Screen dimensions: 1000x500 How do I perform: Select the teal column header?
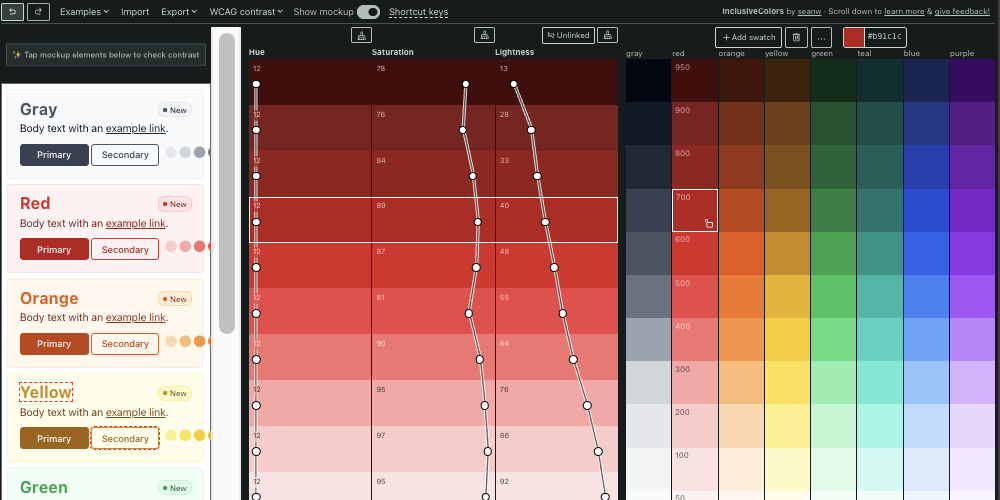point(864,54)
